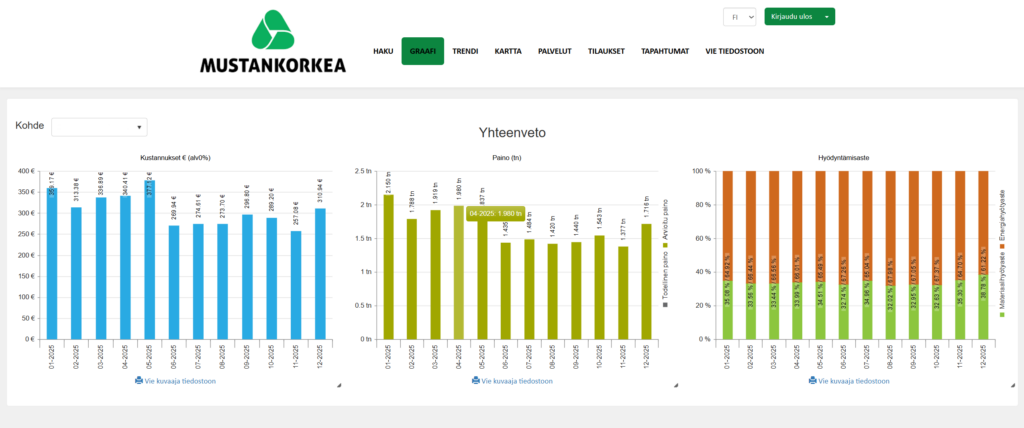The width and height of the screenshot is (1024, 428).
Task: Click printer icon under Paino chart
Action: pyautogui.click(x=475, y=381)
